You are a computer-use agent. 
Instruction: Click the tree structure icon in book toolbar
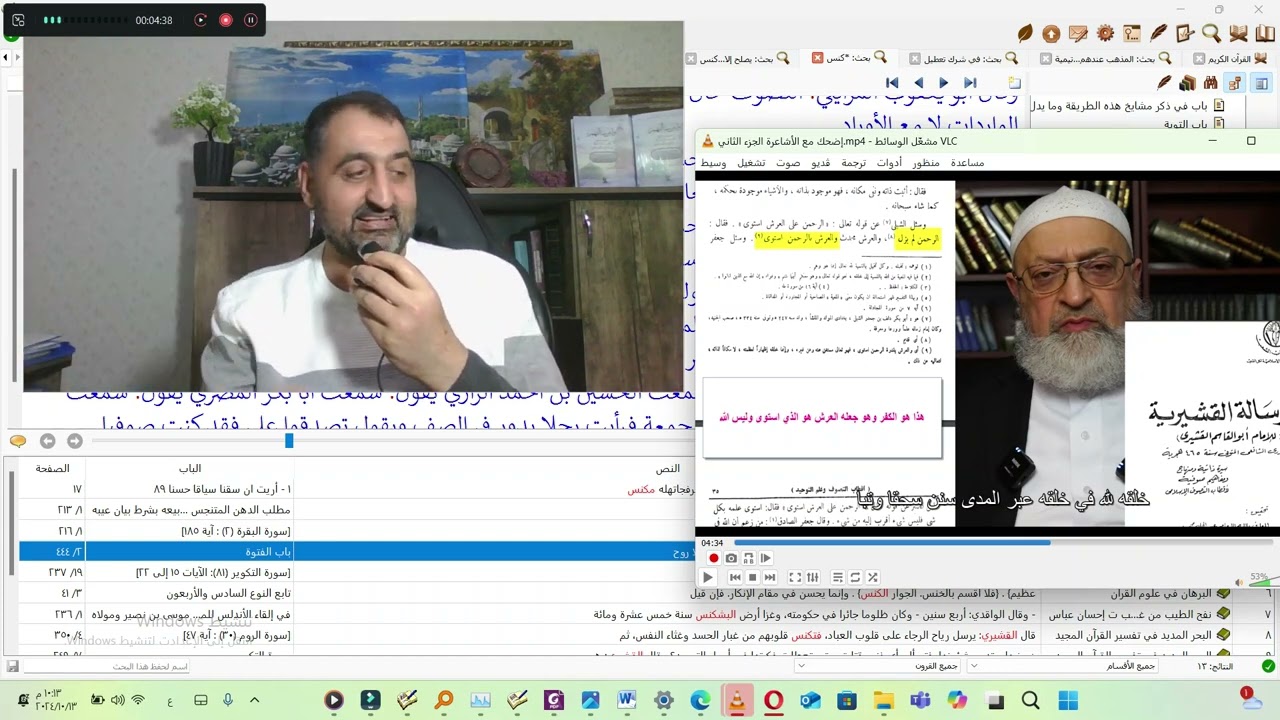click(1235, 83)
